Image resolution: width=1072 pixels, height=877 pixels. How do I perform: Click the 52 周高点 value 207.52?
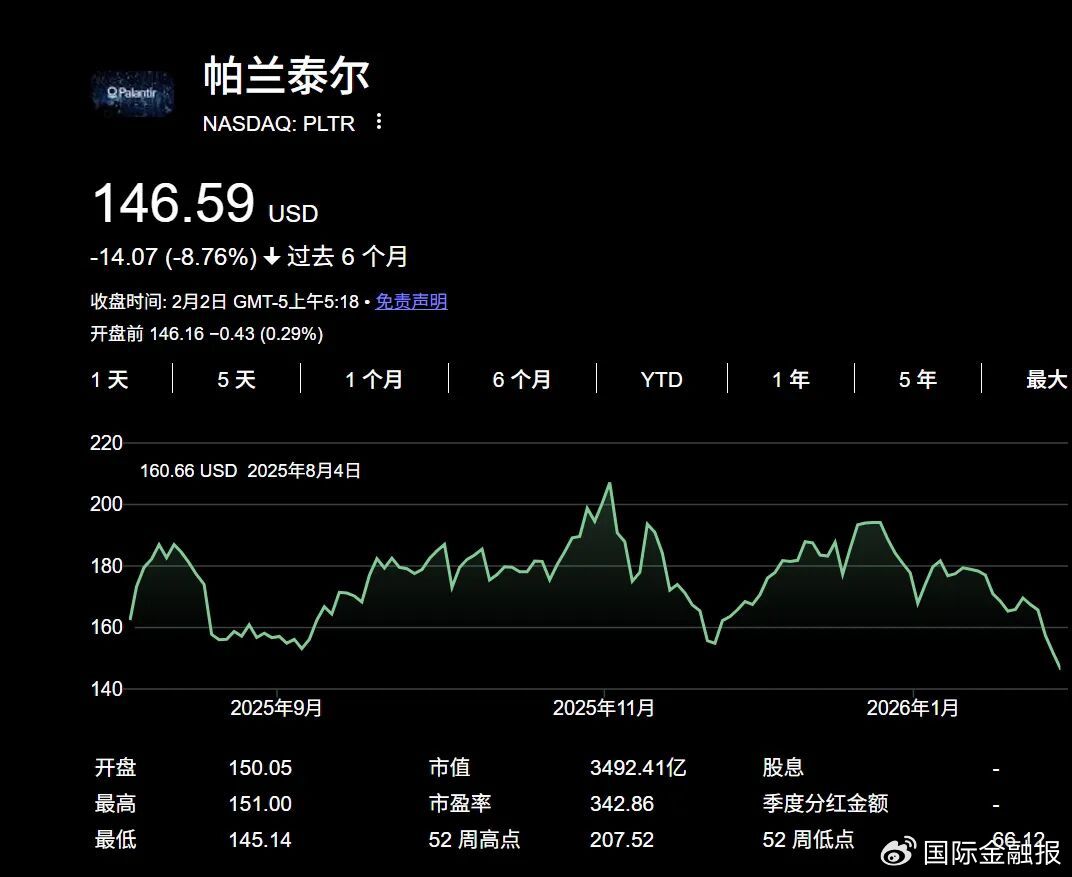coord(622,839)
